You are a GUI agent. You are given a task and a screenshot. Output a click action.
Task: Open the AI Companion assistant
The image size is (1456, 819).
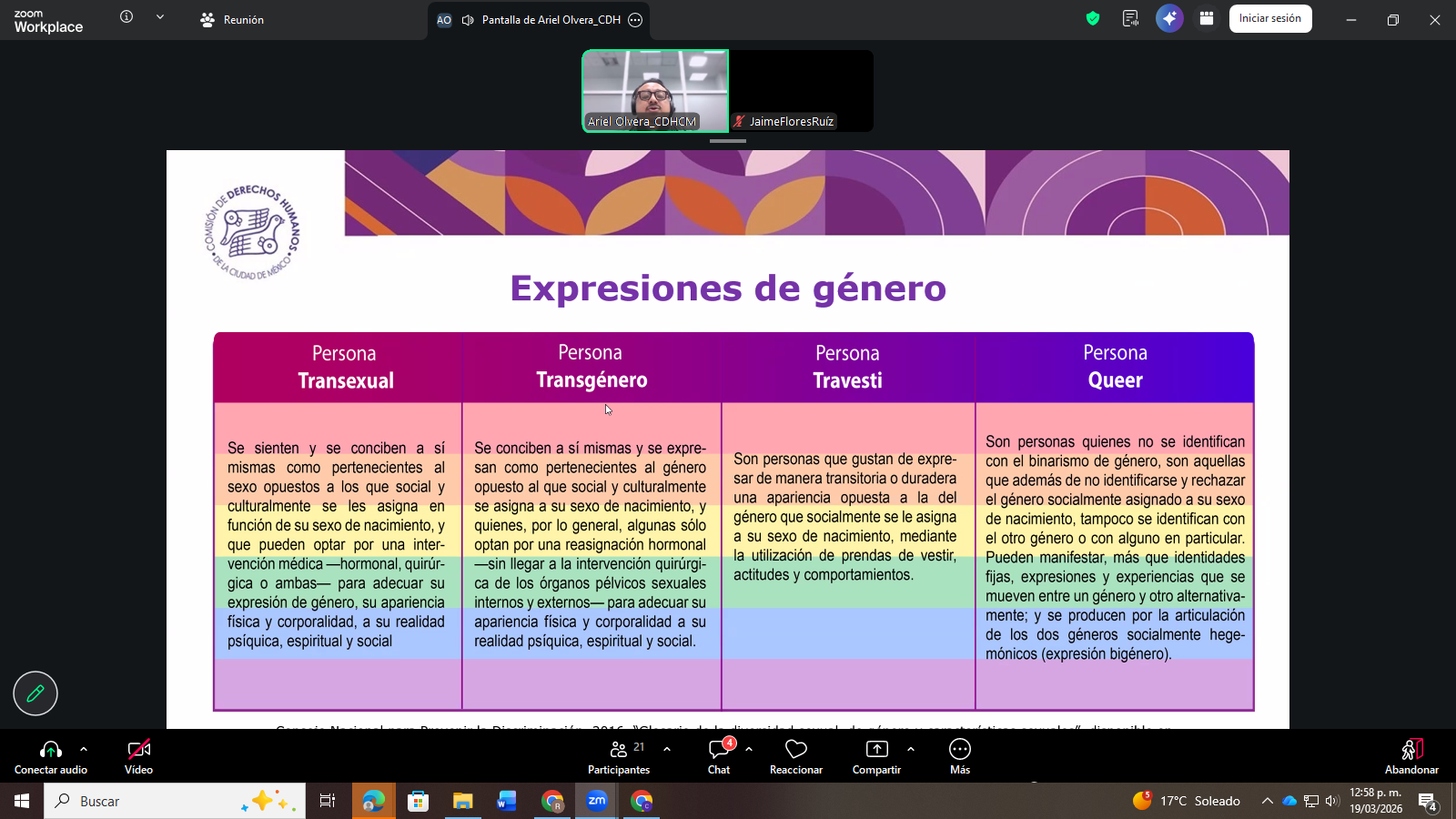tap(1169, 18)
